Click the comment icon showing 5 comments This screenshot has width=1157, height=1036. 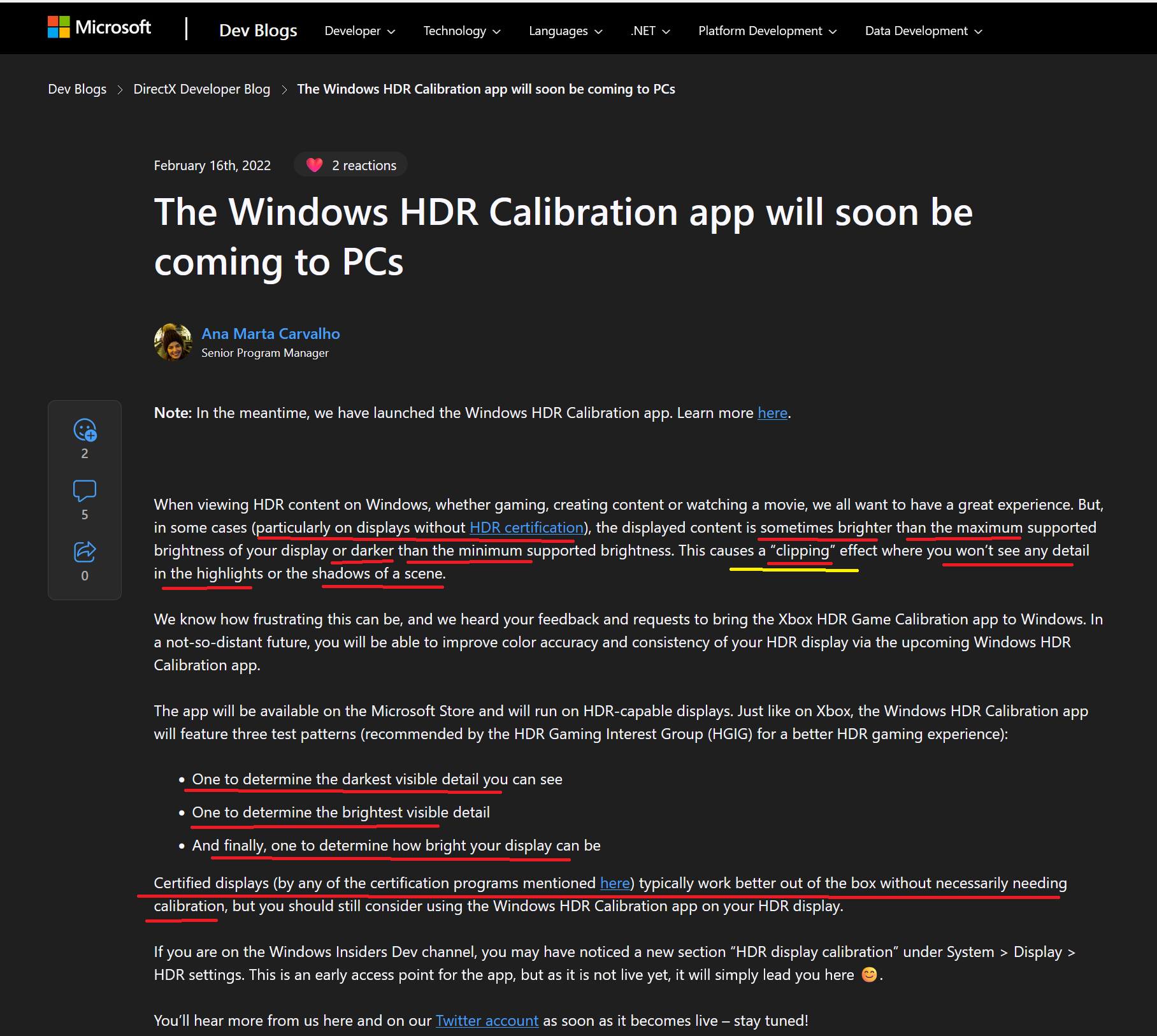pos(85,491)
